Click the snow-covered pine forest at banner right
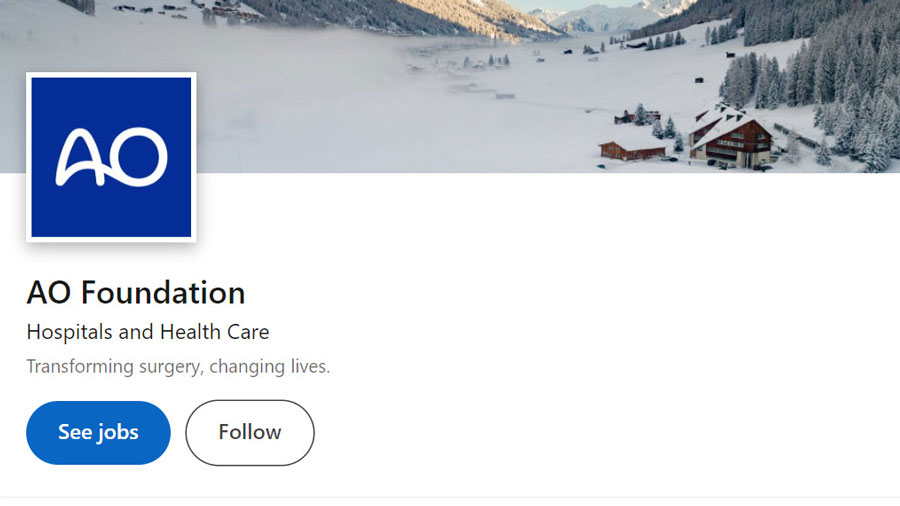This screenshot has height=506, width=900. (x=827, y=92)
